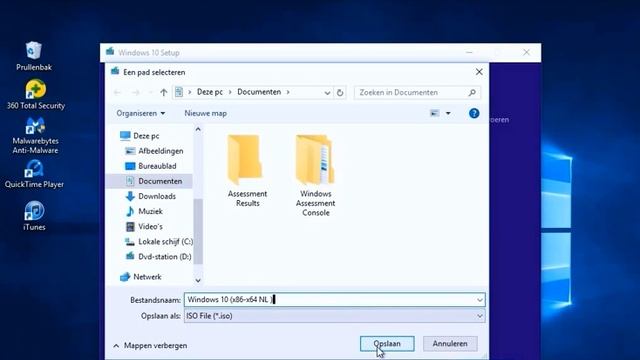Expand chevron after Deze pc in path
Viewport: 640px width, 360px height.
[230, 92]
